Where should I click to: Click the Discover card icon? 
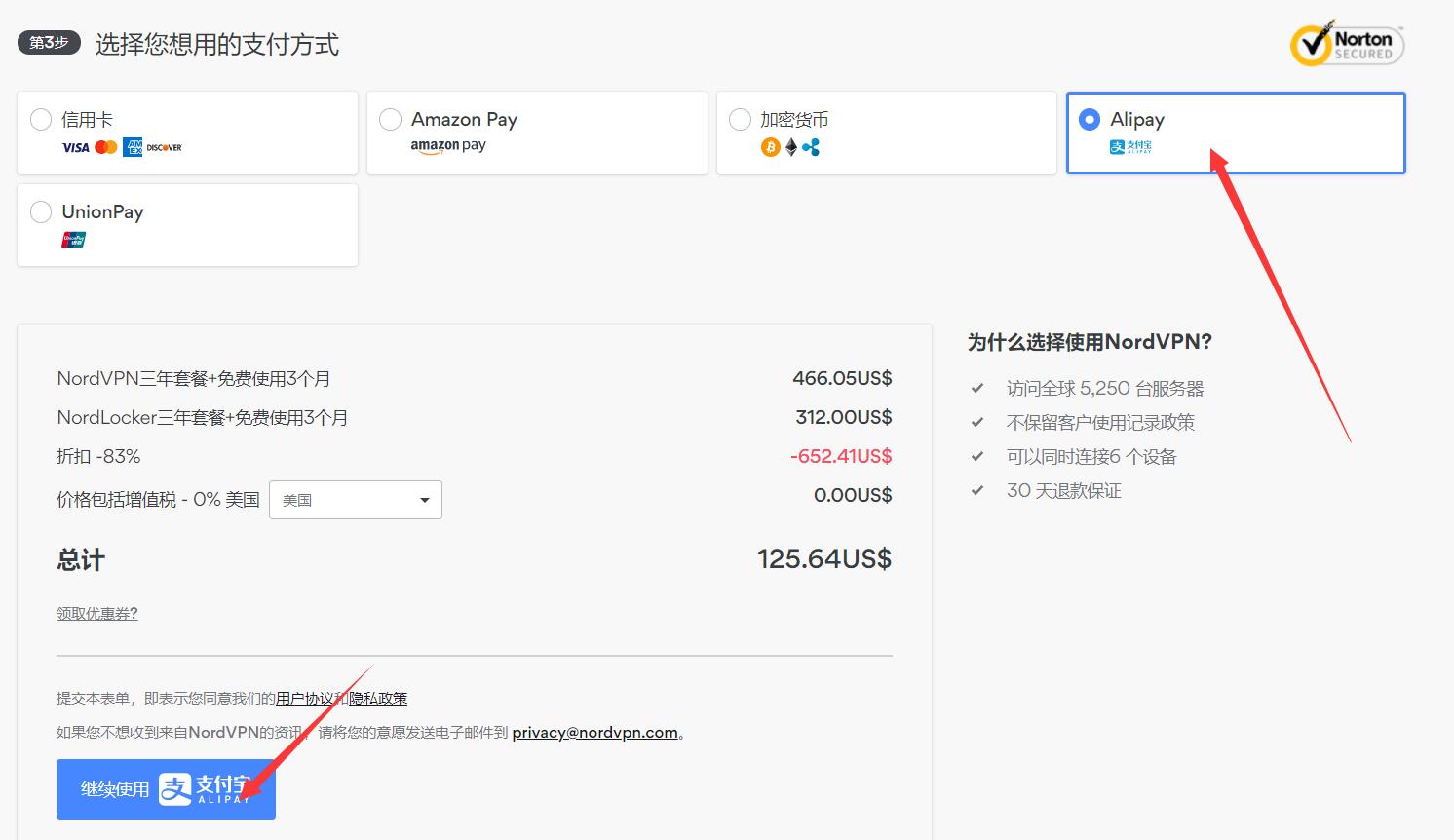[163, 147]
